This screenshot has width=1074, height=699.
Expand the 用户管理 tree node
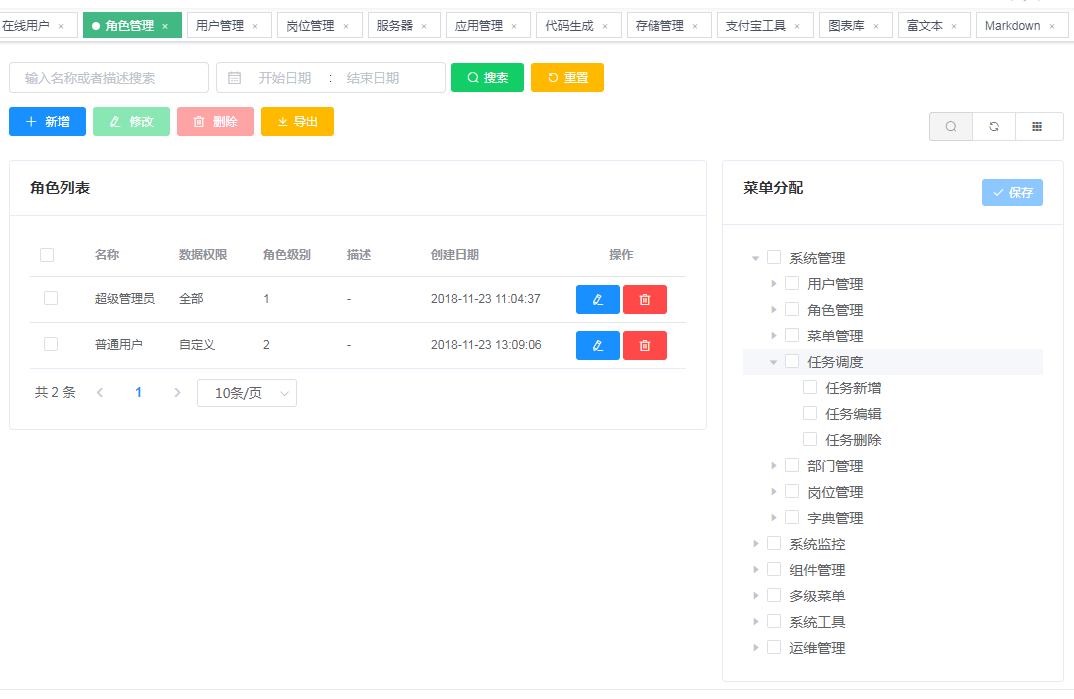click(773, 283)
